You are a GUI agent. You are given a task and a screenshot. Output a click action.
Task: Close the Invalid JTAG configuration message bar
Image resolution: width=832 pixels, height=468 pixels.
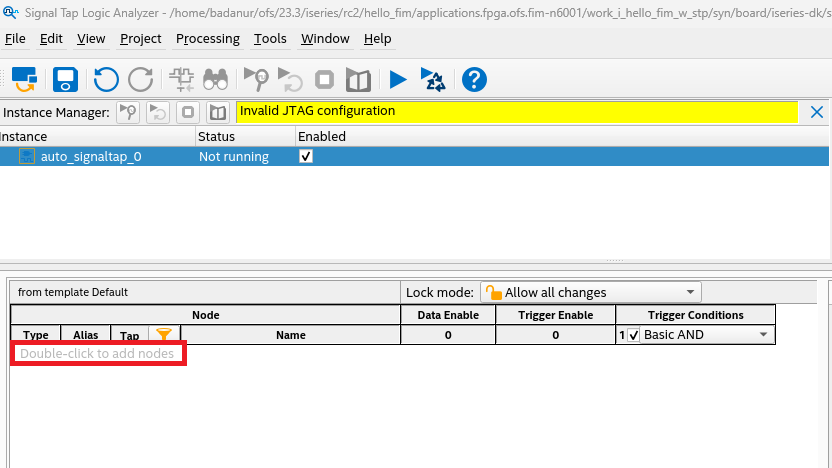tap(817, 112)
